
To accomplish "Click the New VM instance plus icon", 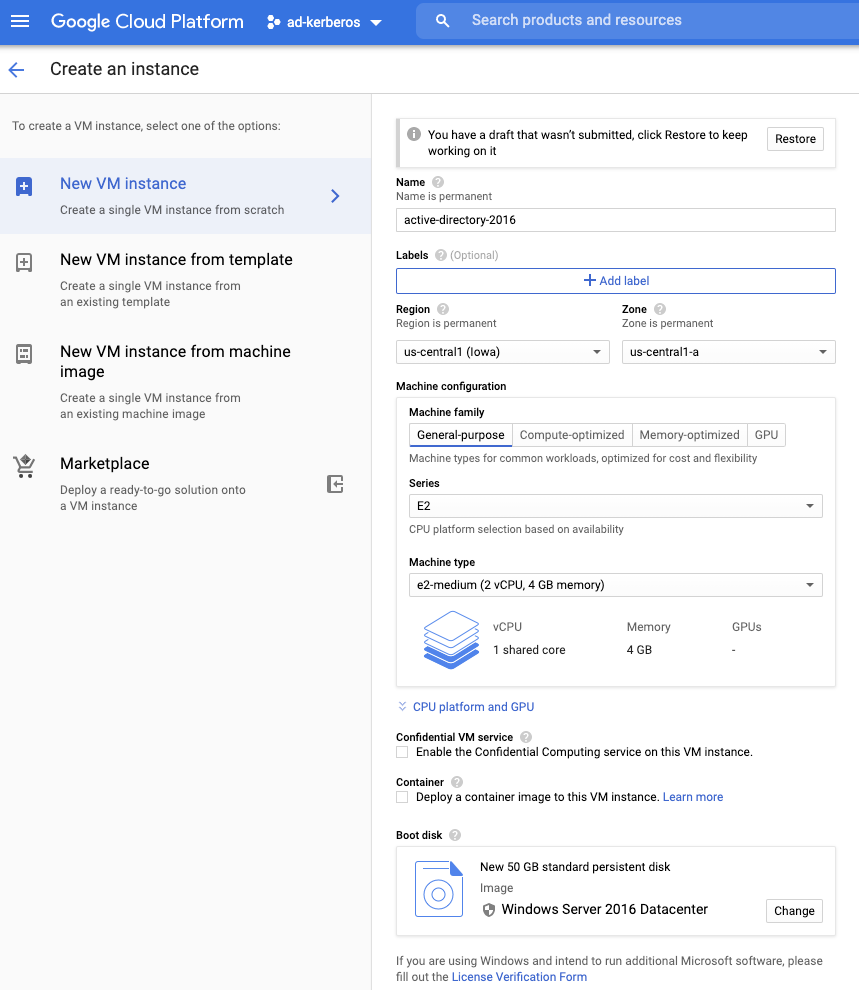I will 24,187.
